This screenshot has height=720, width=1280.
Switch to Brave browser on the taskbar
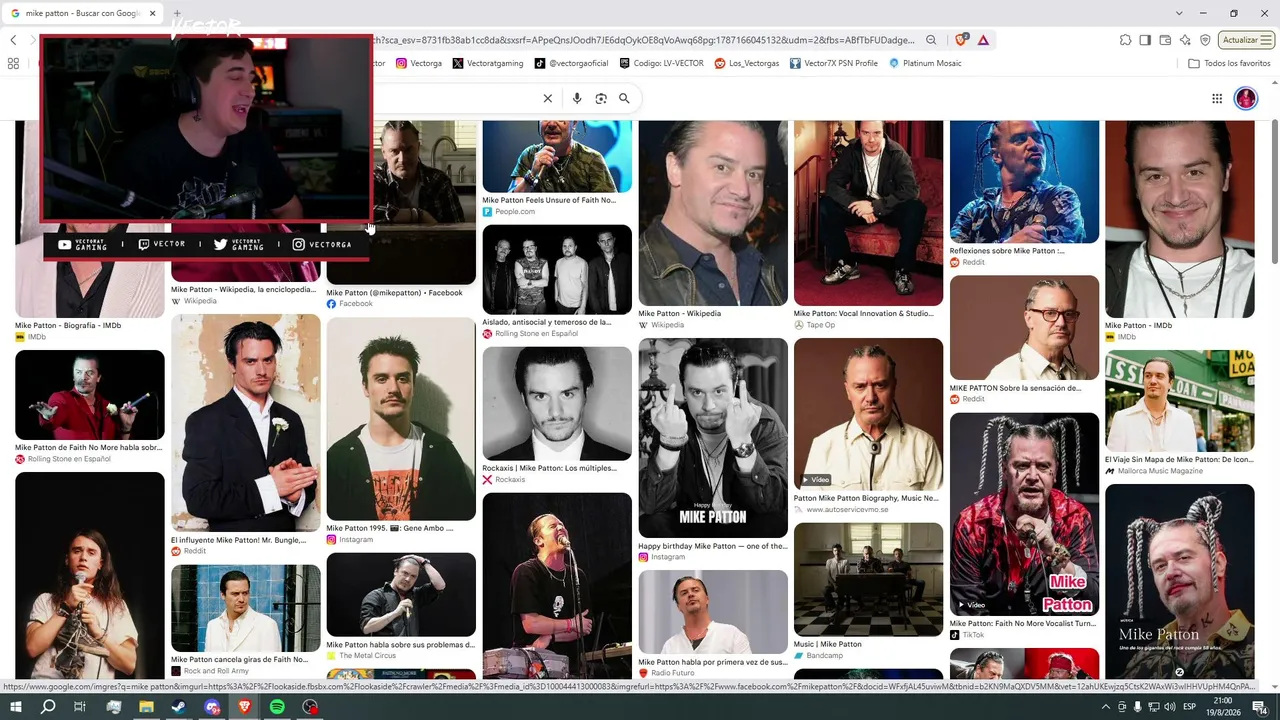click(x=245, y=707)
